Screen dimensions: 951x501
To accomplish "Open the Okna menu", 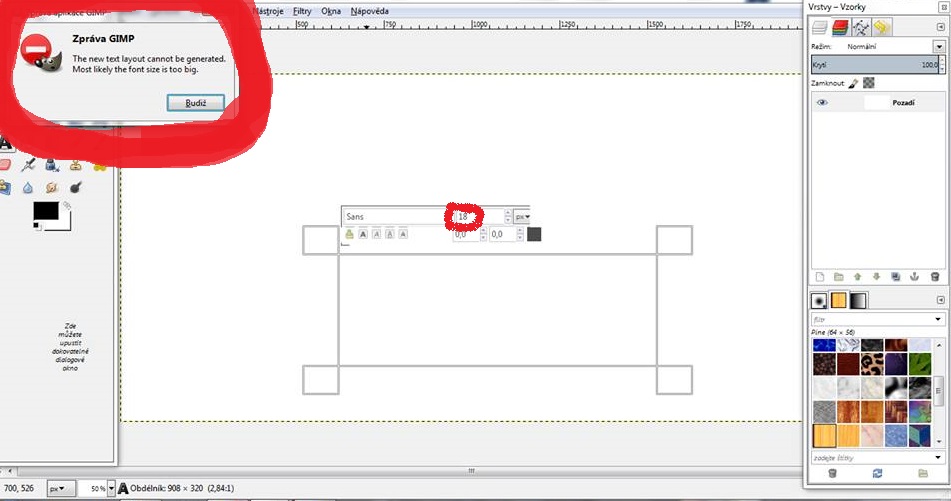I will (x=330, y=10).
